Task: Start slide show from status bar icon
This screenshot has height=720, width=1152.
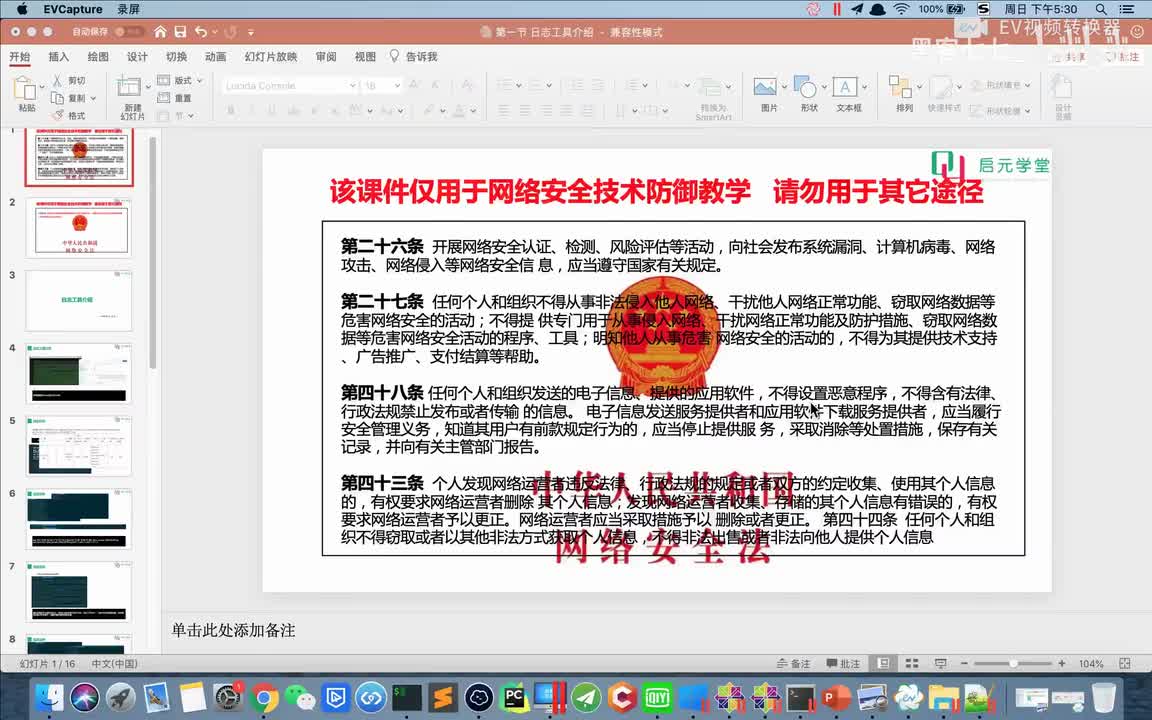Action: 940,663
